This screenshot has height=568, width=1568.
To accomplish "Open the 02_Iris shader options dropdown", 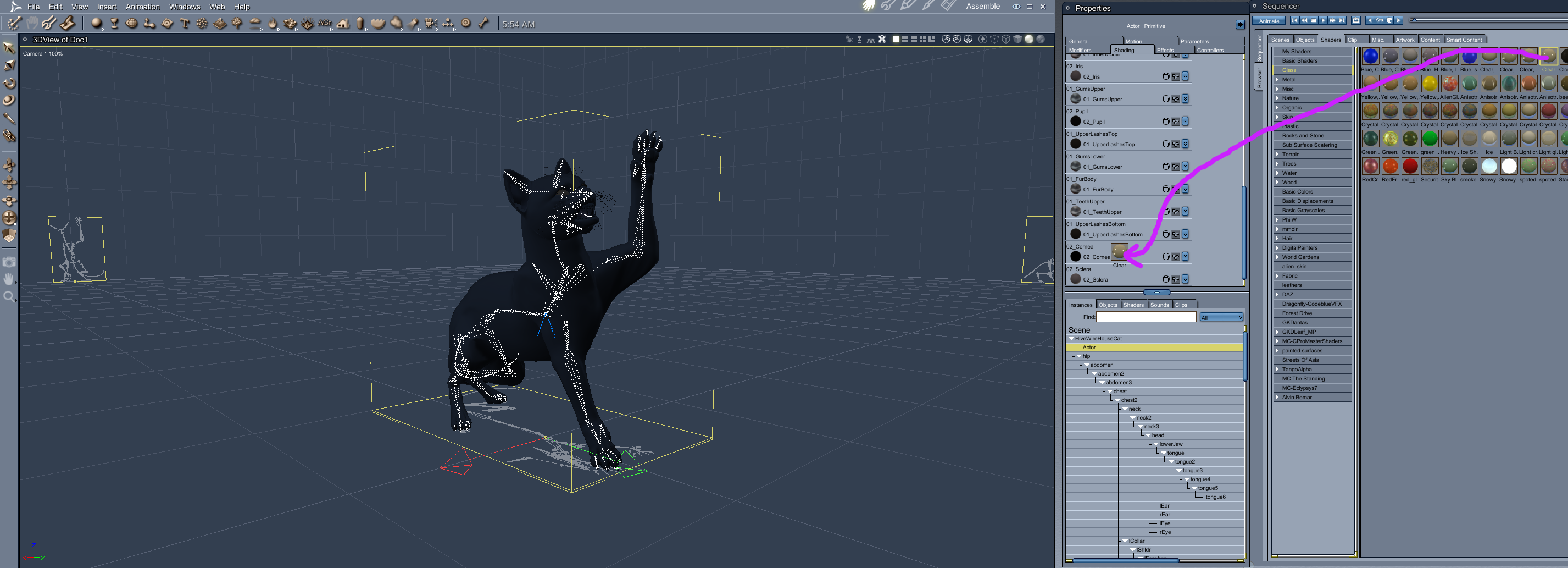I will 1185,77.
